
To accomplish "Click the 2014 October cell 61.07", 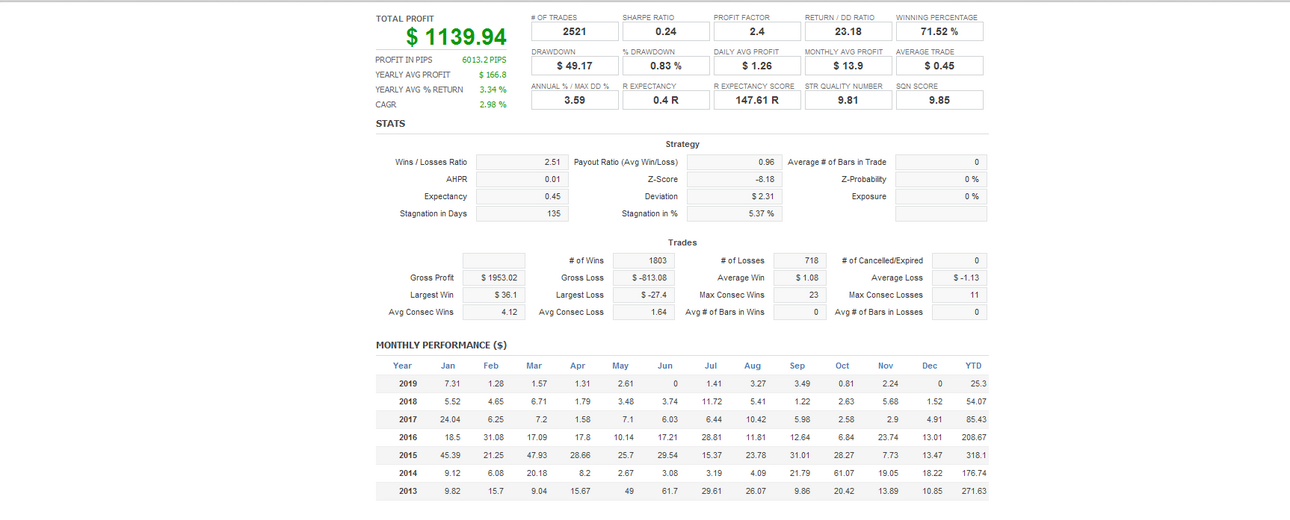I will (844, 474).
